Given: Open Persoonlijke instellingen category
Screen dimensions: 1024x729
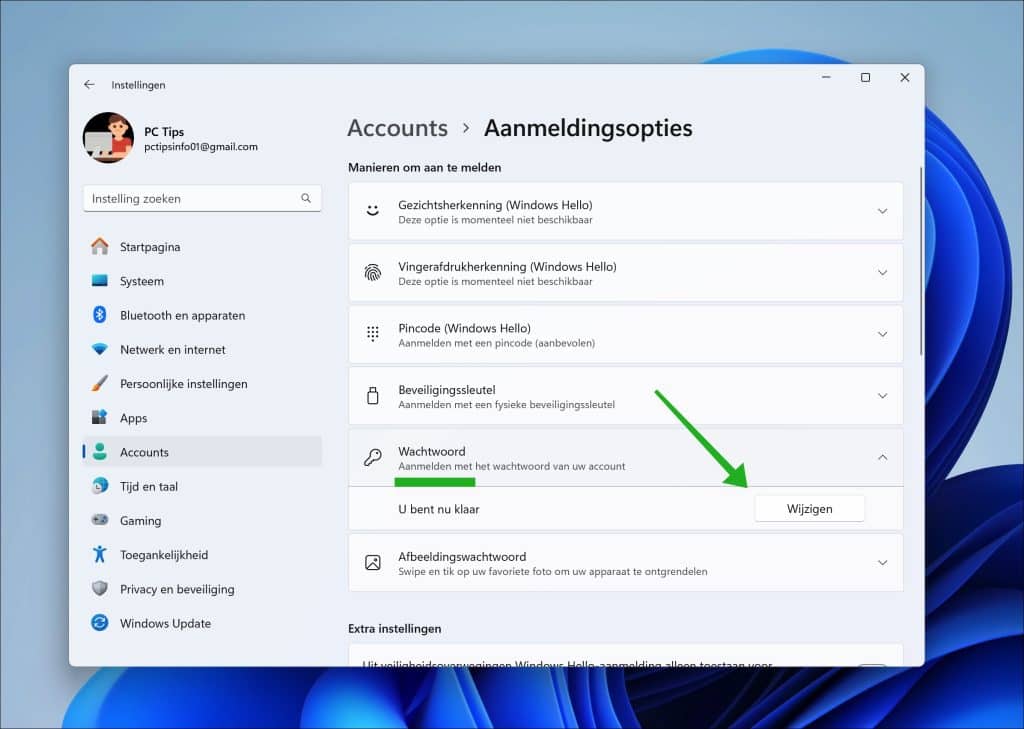Looking at the screenshot, I should click(202, 383).
